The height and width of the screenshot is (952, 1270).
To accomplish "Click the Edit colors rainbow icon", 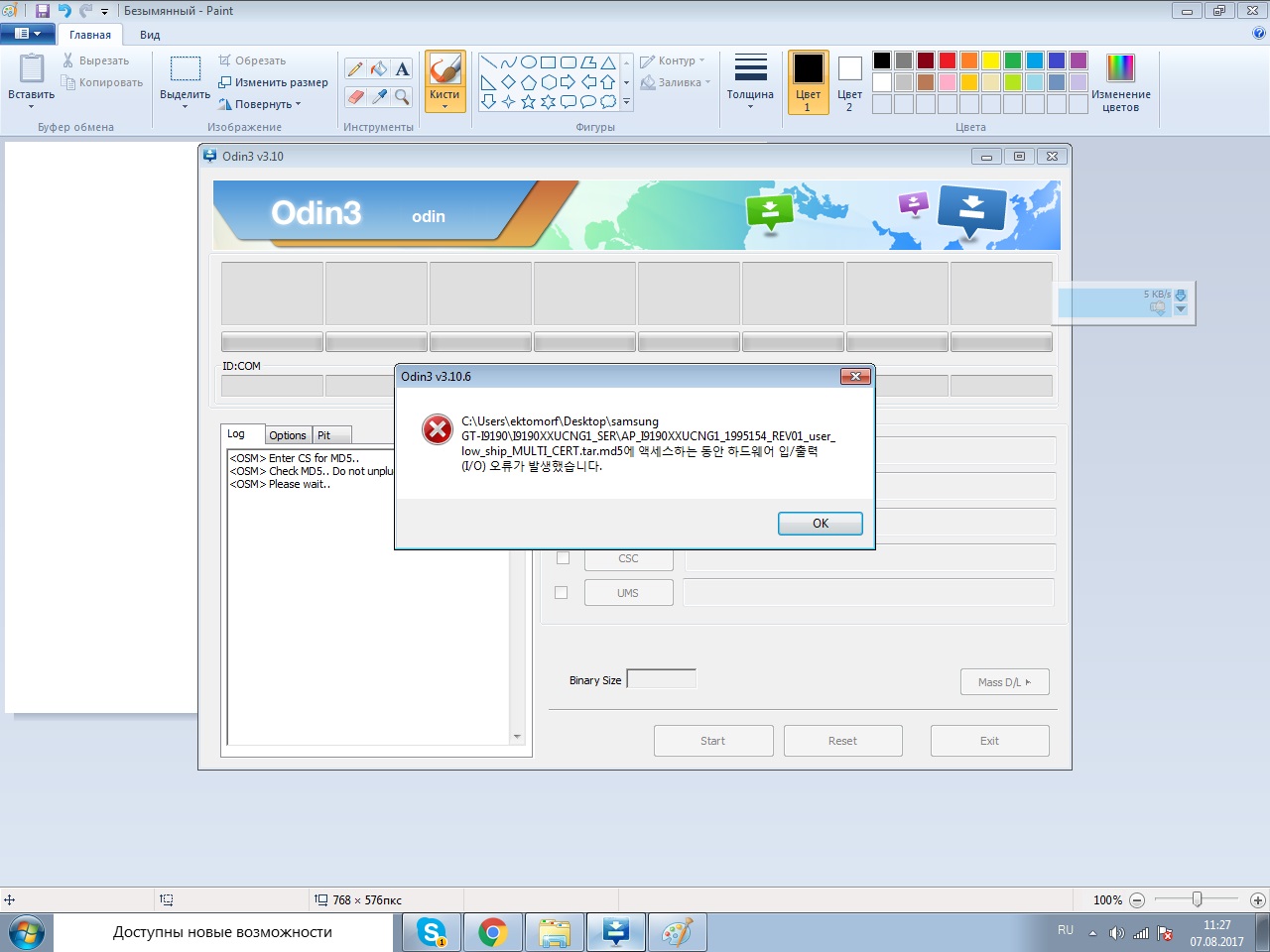I will point(1120,68).
